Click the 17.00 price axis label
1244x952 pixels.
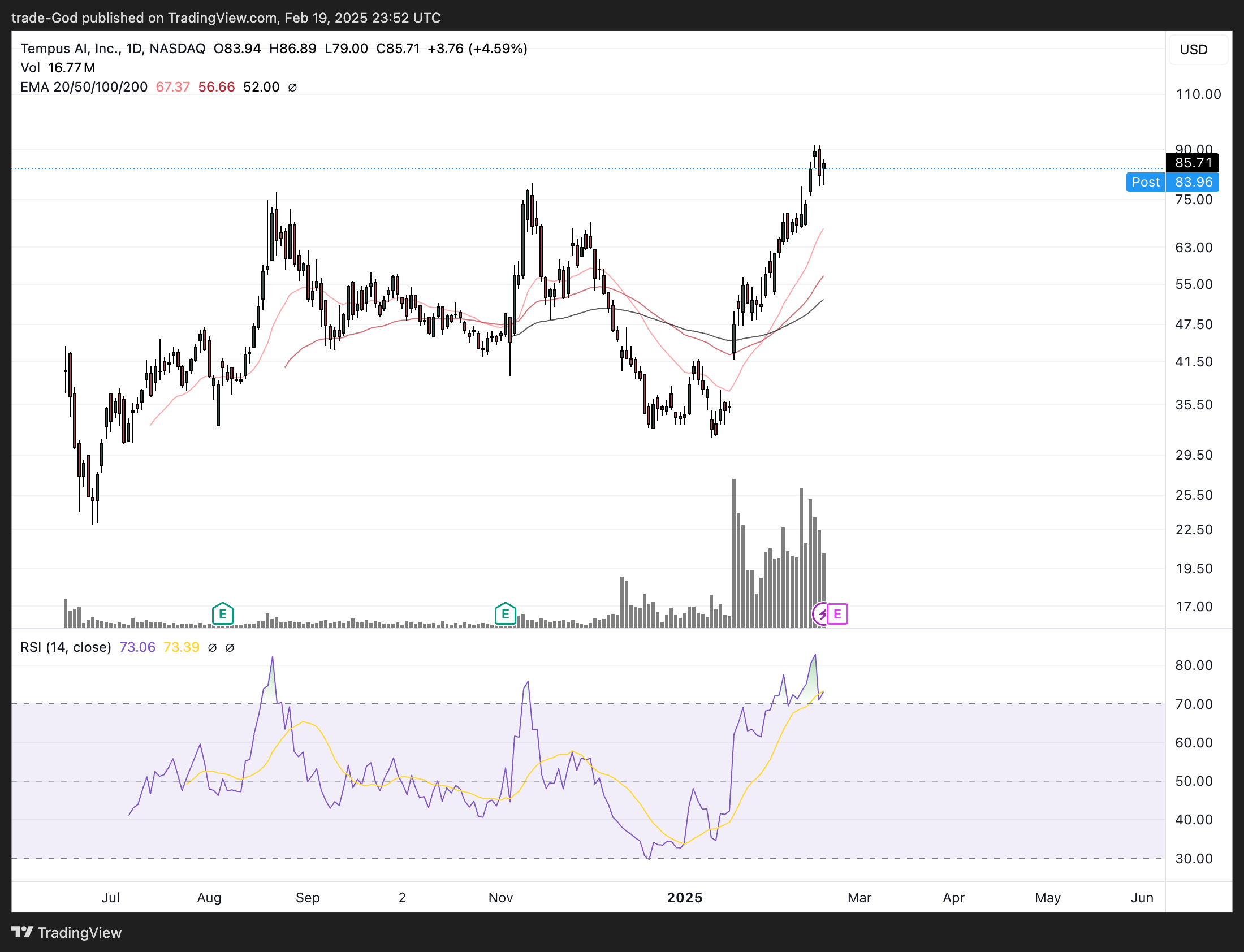(1194, 607)
